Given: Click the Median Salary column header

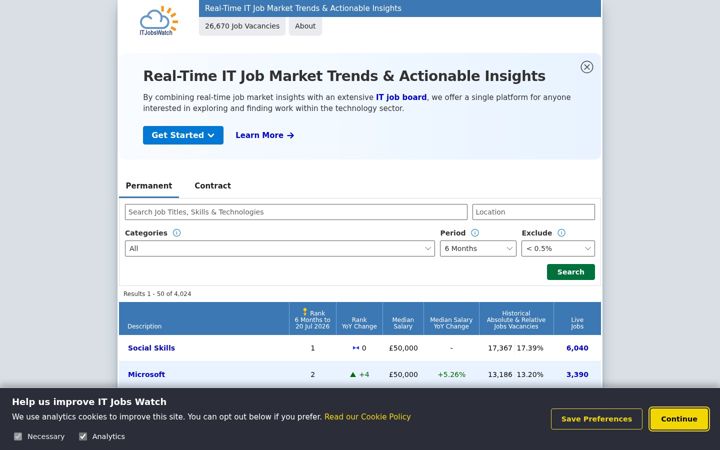Looking at the screenshot, I should (403, 323).
